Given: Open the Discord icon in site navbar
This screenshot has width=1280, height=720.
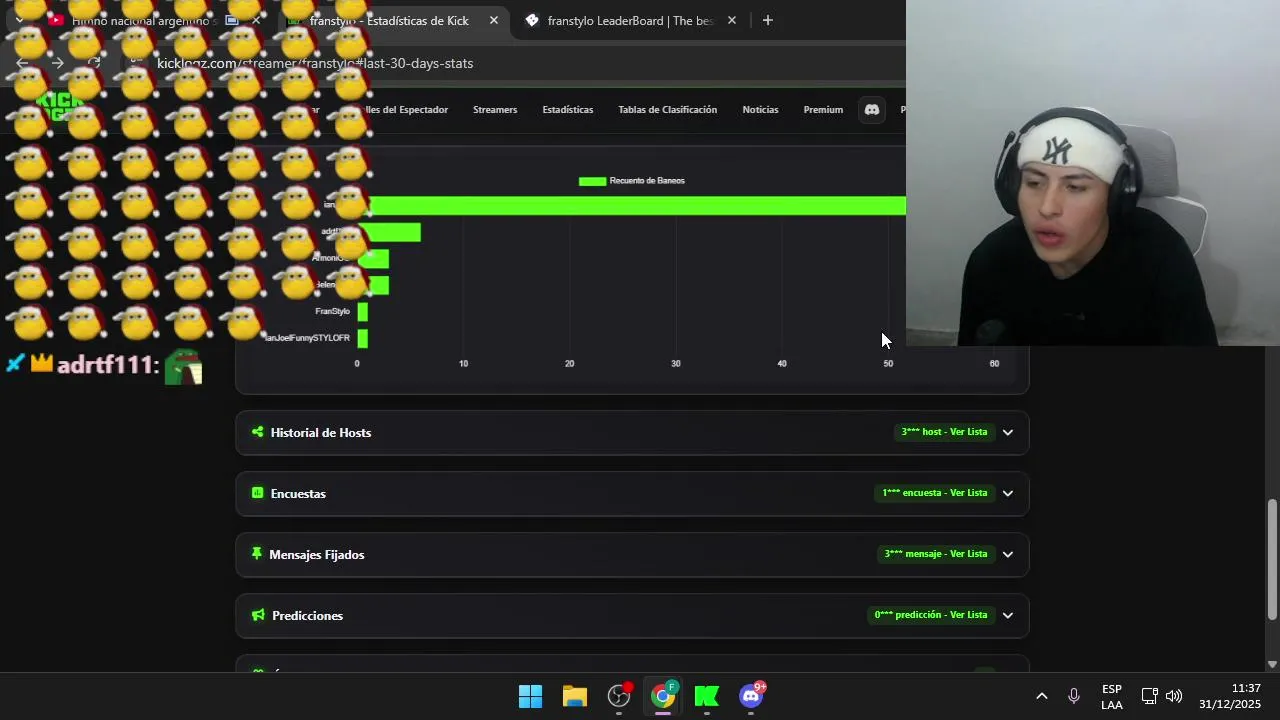Looking at the screenshot, I should [872, 110].
